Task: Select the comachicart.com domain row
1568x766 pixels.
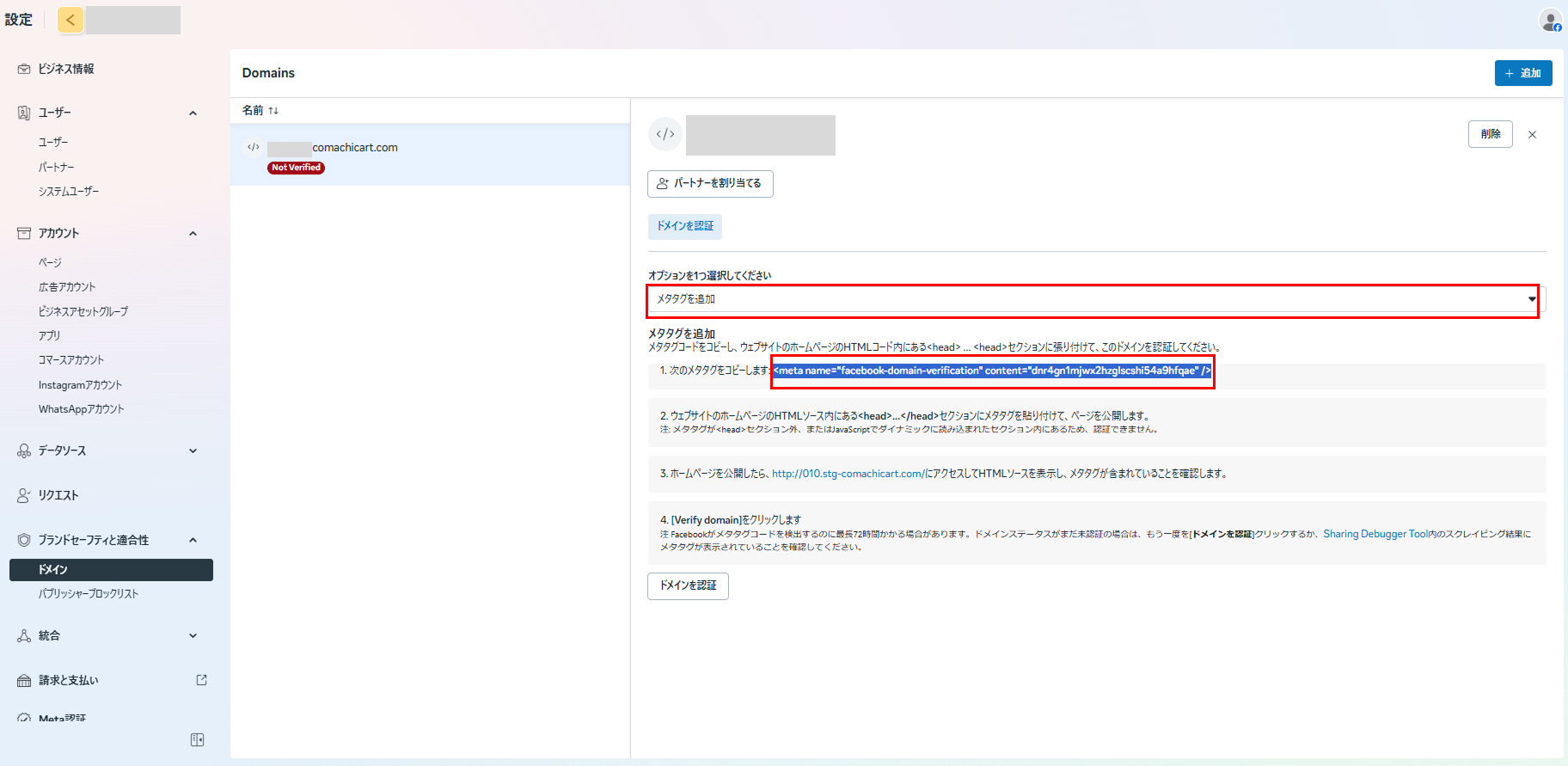Action: (x=430, y=155)
